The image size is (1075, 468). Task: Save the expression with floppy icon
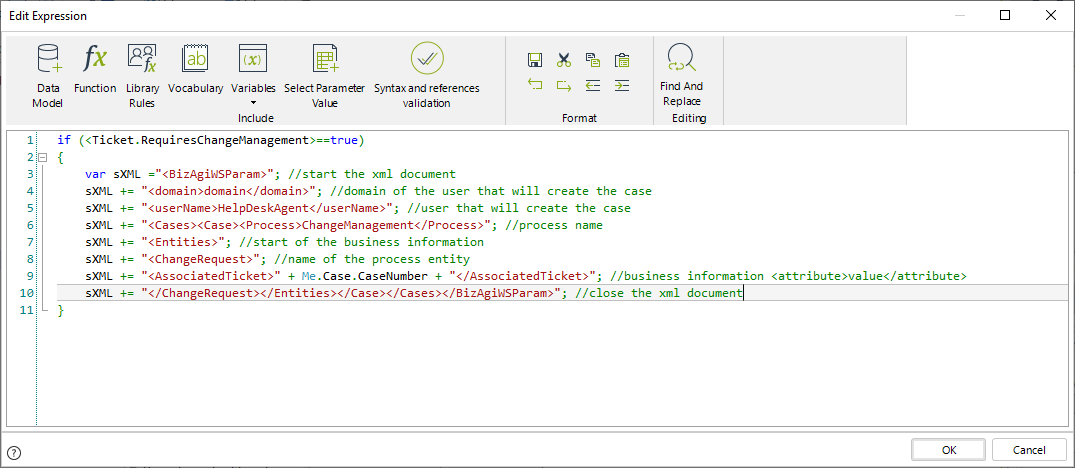pyautogui.click(x=535, y=60)
